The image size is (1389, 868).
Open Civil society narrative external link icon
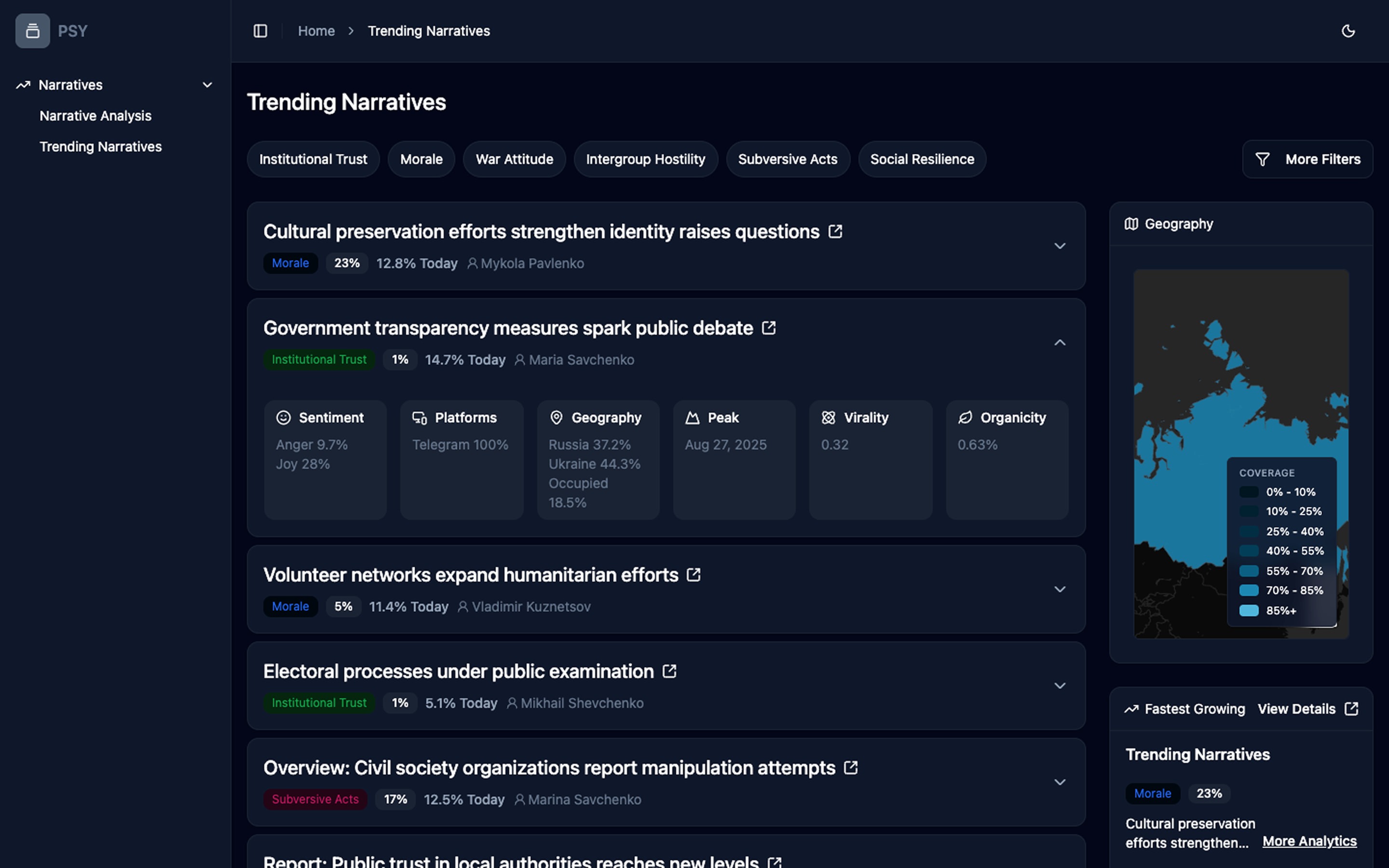(x=851, y=768)
